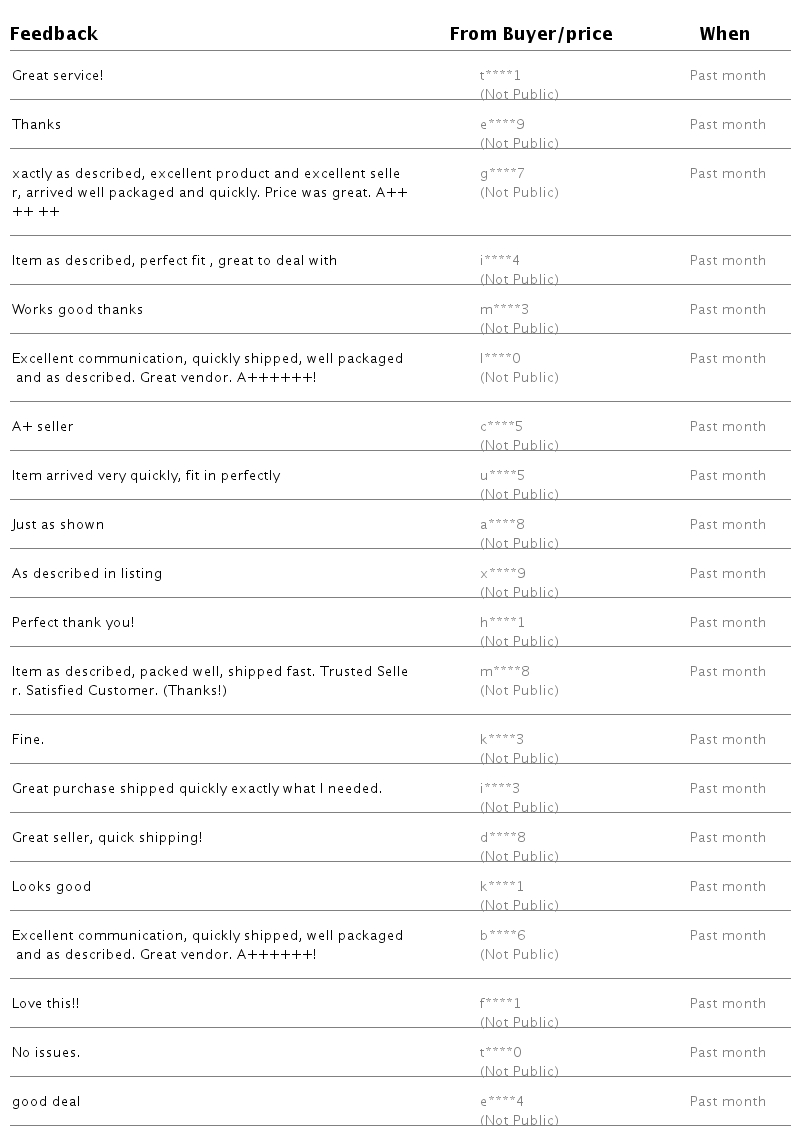
Task: Select buyer c****5 name
Action: 501,427
